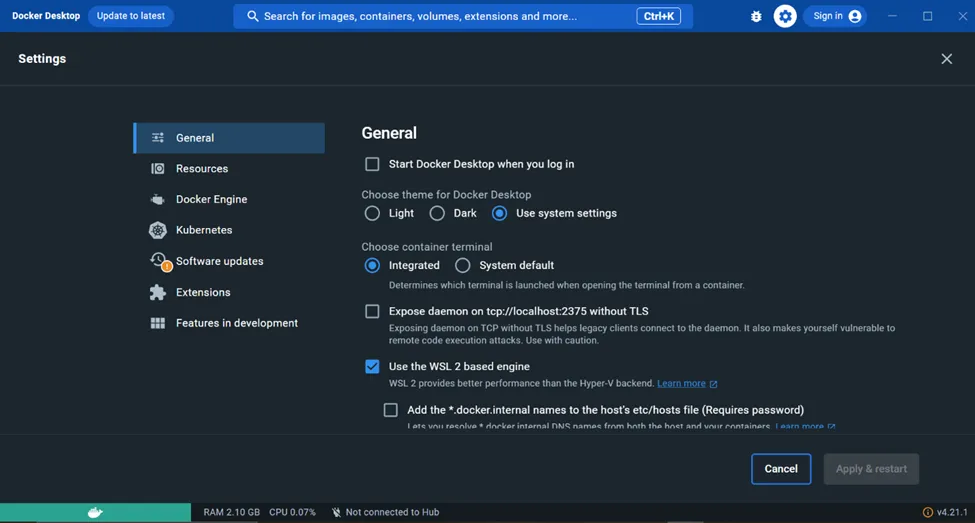975x523 pixels.
Task: Click the Not connected to Hub status
Action: pyautogui.click(x=385, y=512)
